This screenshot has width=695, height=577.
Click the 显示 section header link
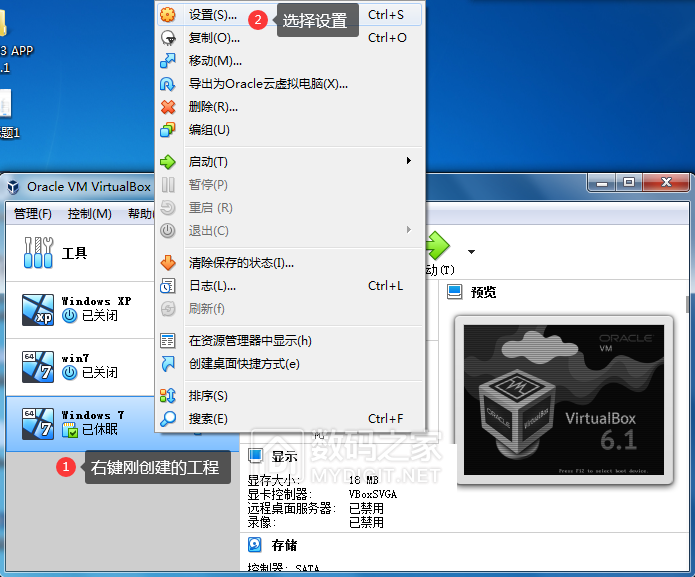tap(284, 456)
